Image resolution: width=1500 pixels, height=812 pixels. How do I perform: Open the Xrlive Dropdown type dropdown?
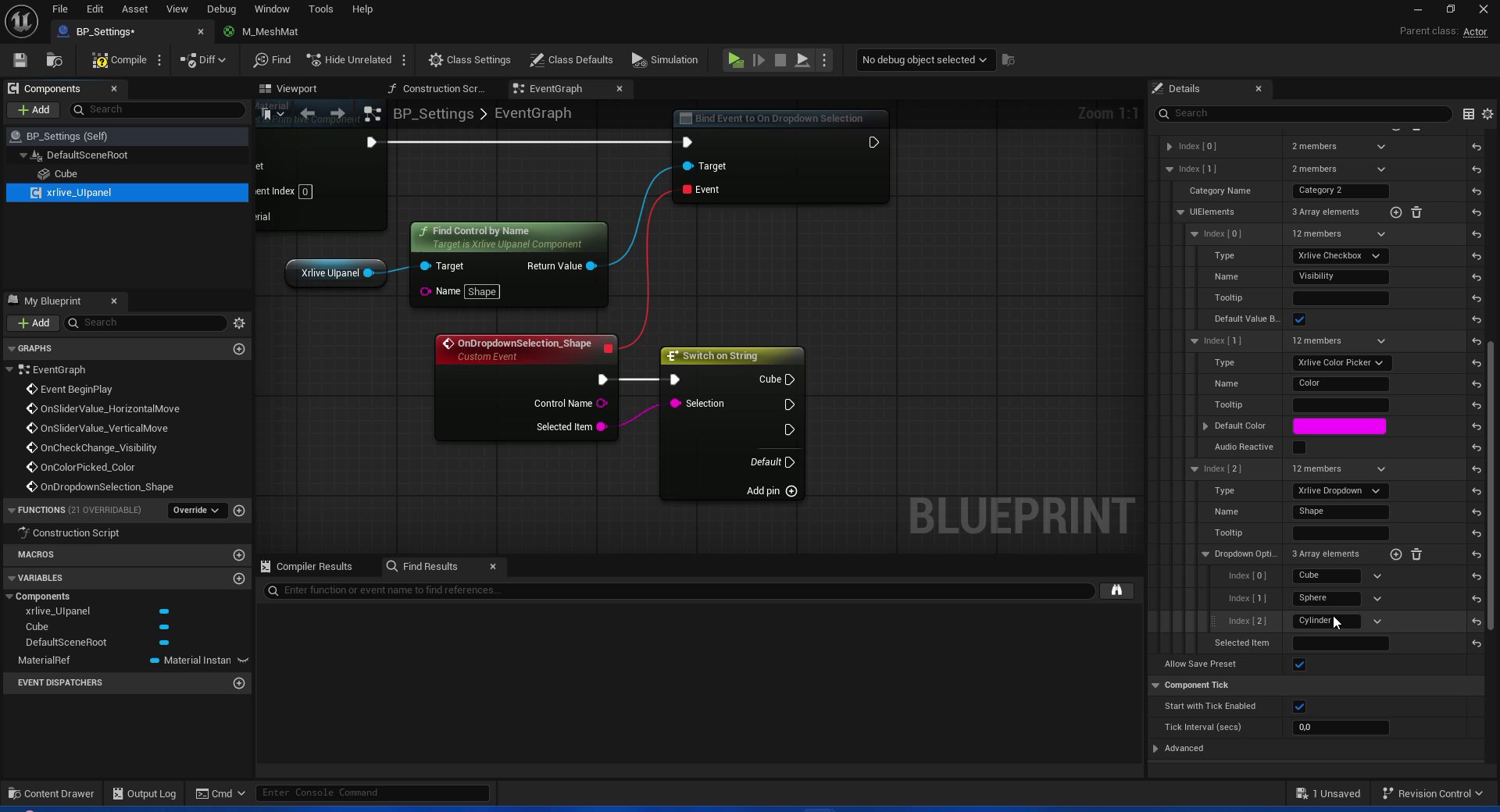[x=1341, y=491]
